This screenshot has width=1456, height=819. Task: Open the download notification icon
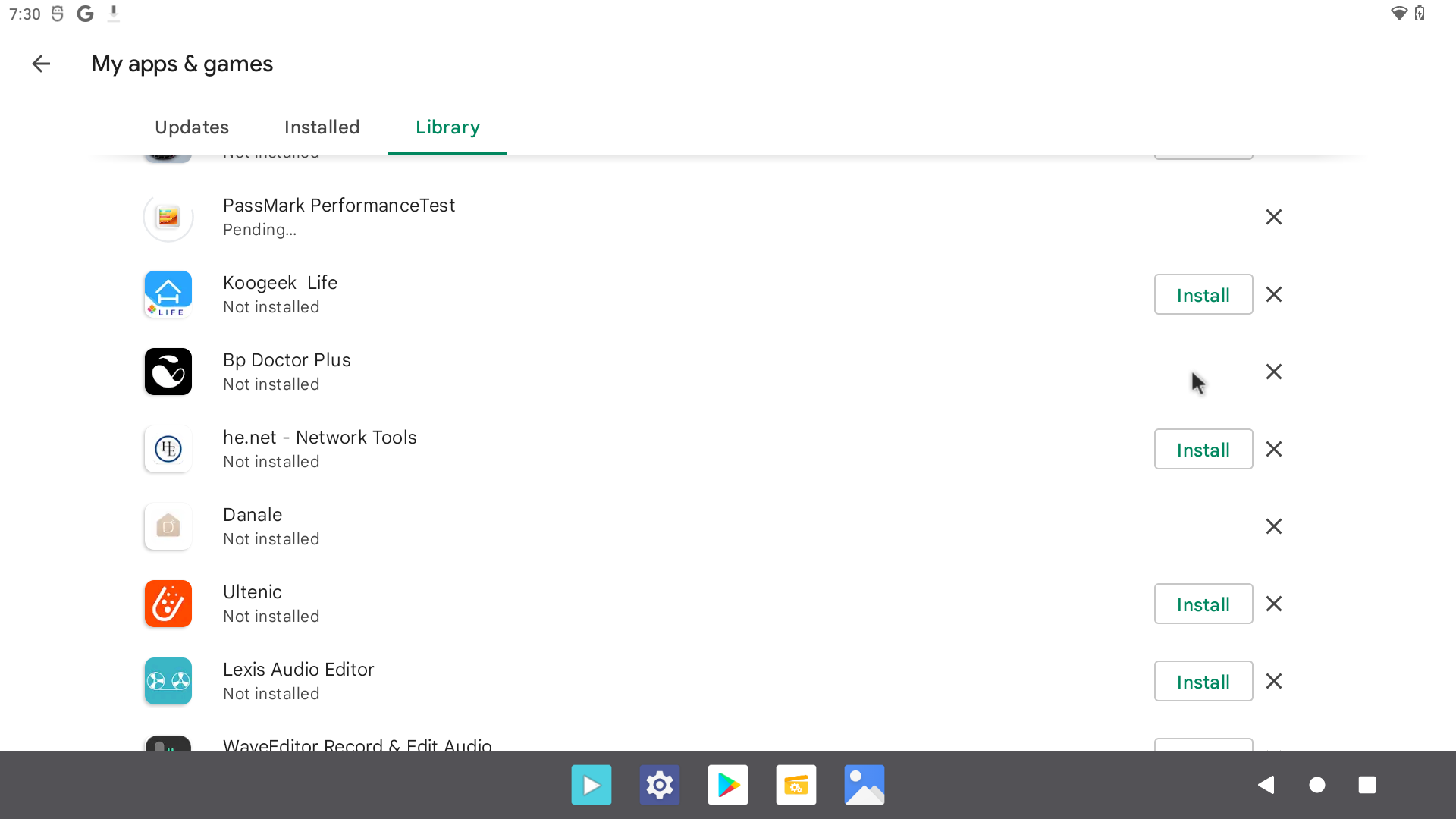pyautogui.click(x=114, y=14)
